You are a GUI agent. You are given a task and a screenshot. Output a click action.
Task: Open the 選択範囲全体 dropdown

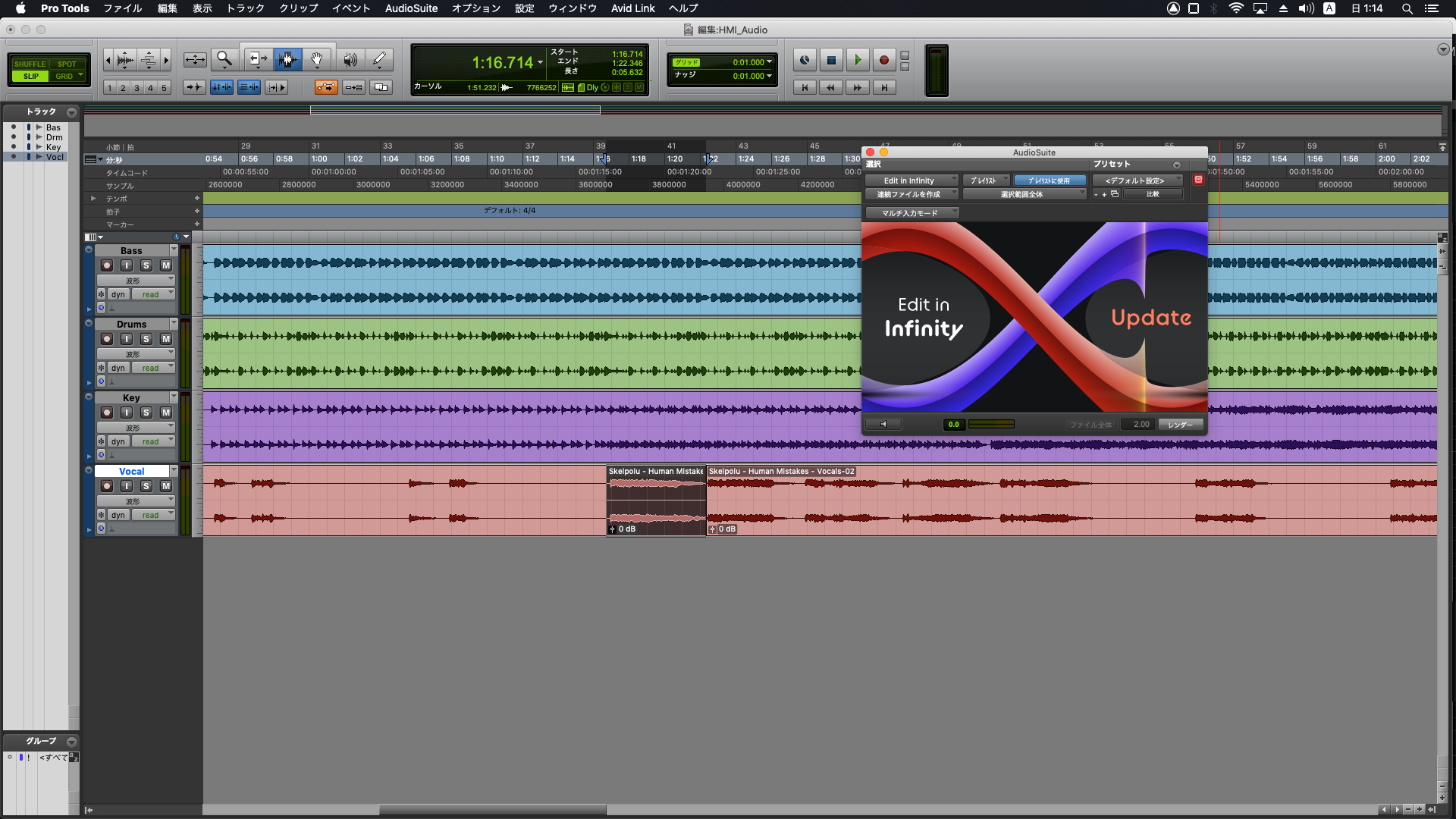coord(1025,194)
